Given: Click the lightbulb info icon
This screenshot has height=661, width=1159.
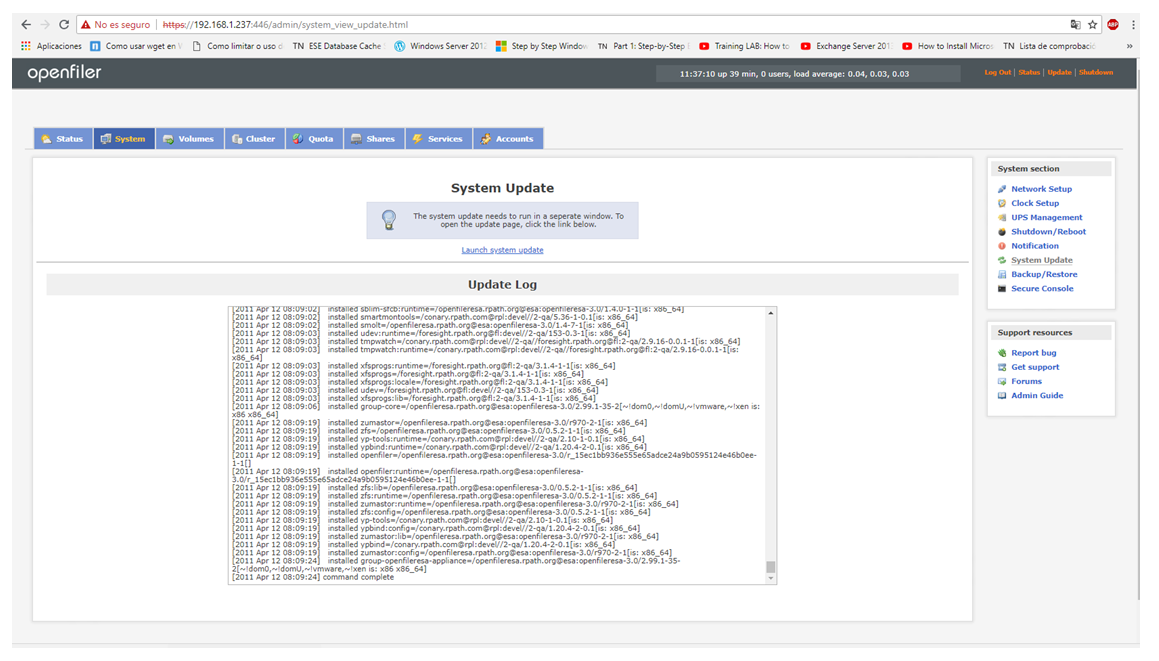Looking at the screenshot, I should tap(389, 220).
